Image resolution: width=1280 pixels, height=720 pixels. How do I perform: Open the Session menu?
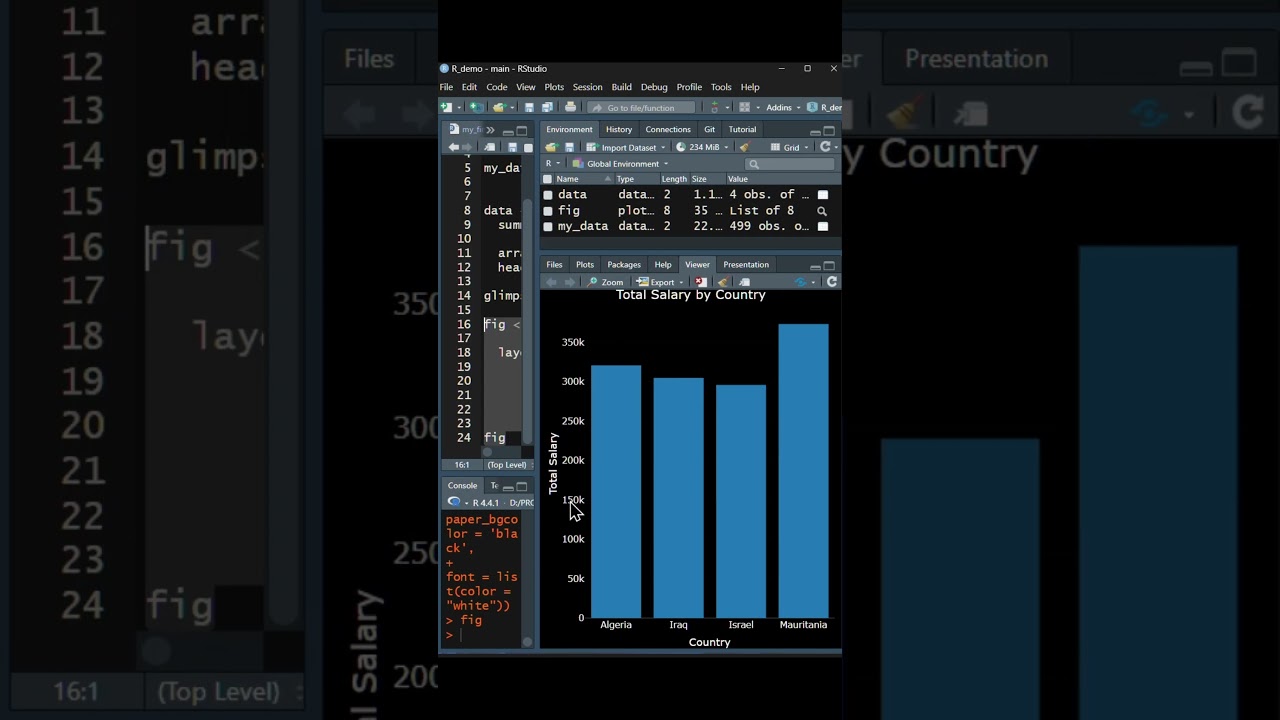(x=587, y=87)
